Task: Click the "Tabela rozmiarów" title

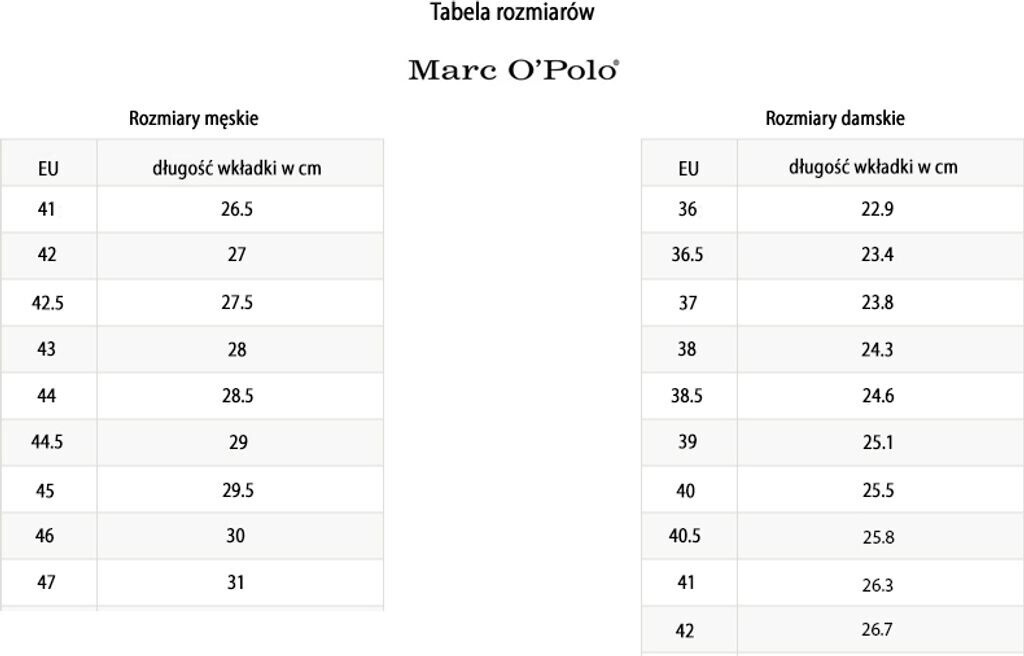Action: click(x=512, y=13)
